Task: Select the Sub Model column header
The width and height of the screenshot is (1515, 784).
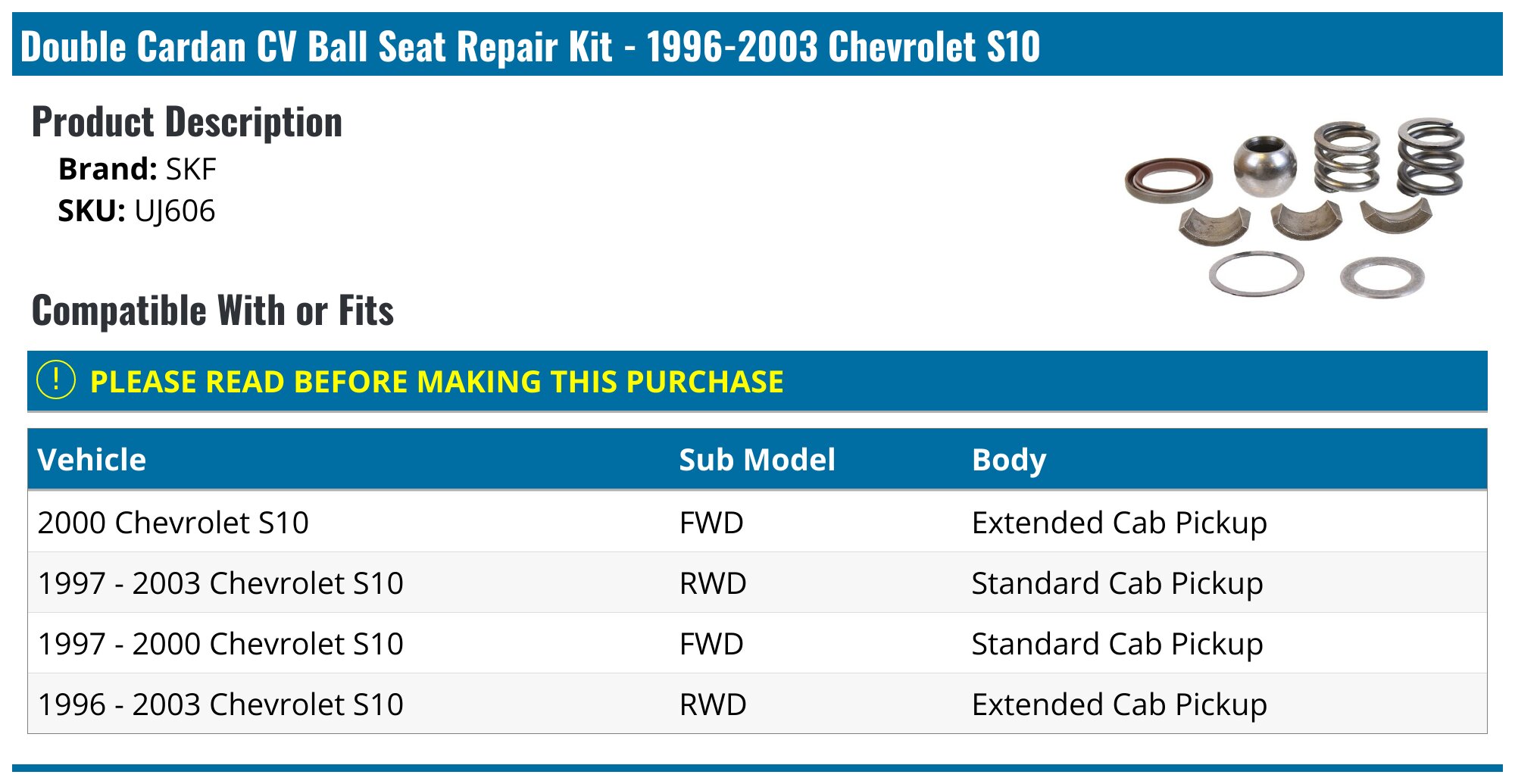Action: click(757, 460)
